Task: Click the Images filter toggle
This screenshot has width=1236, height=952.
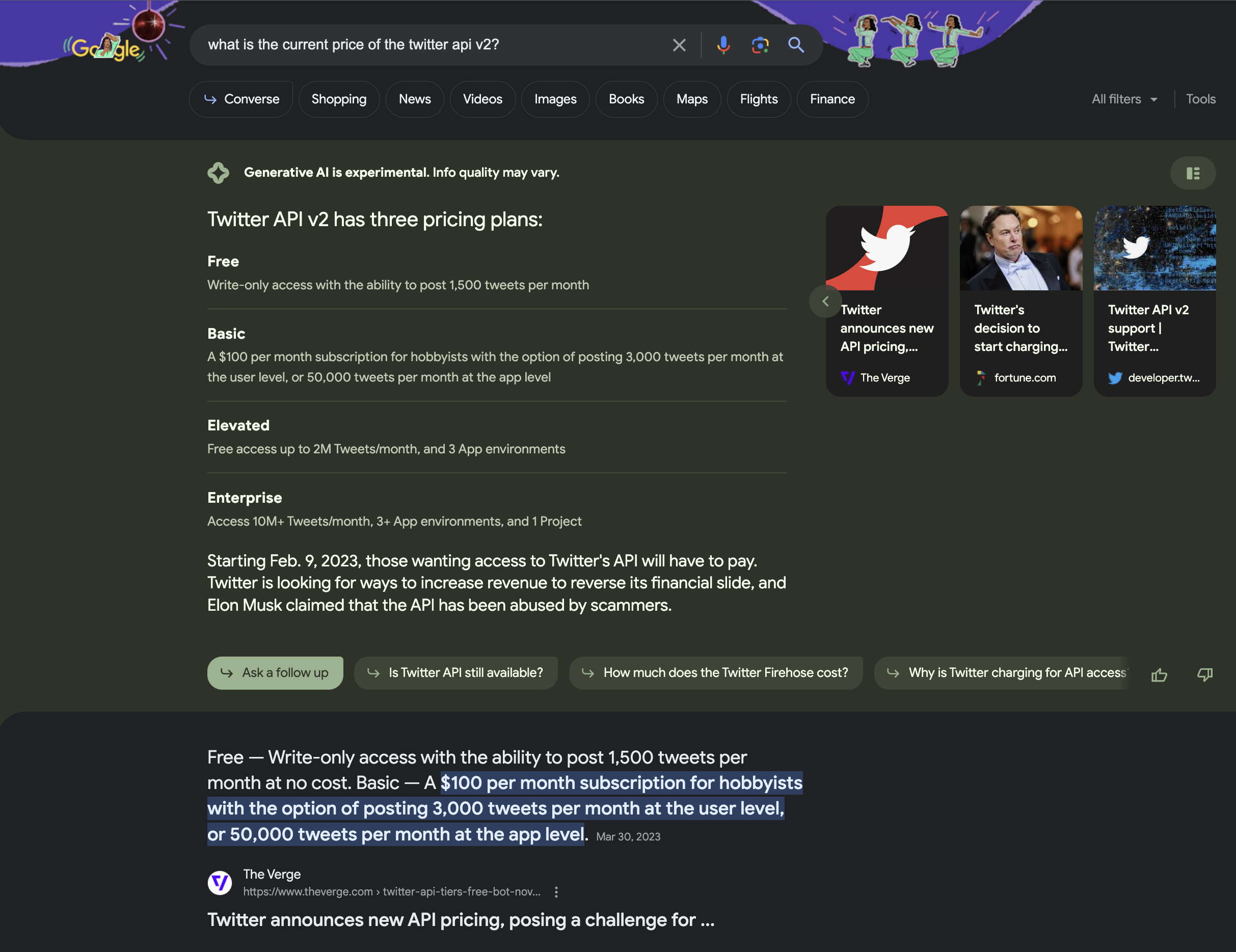Action: [x=555, y=98]
